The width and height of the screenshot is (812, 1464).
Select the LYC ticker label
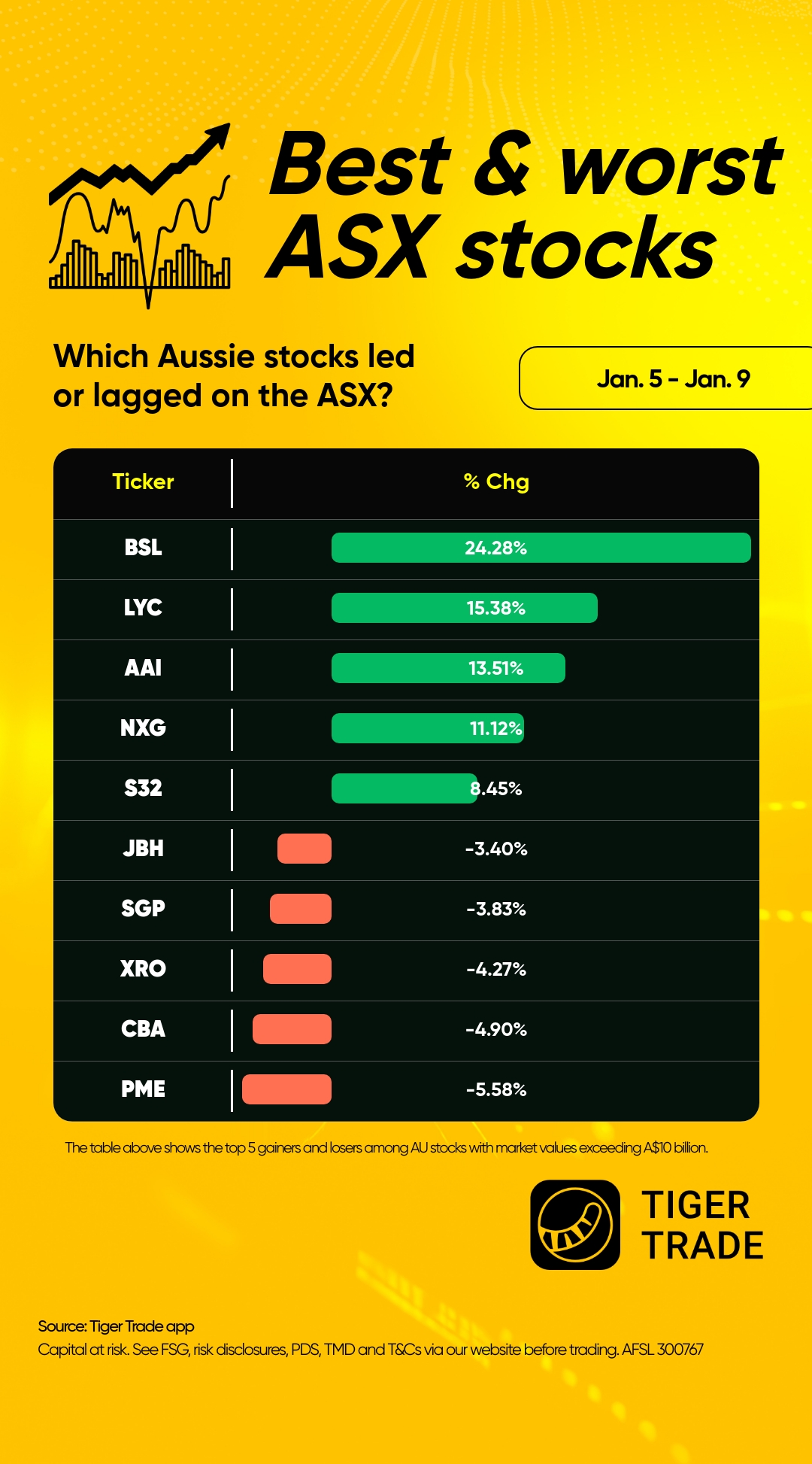(x=143, y=608)
